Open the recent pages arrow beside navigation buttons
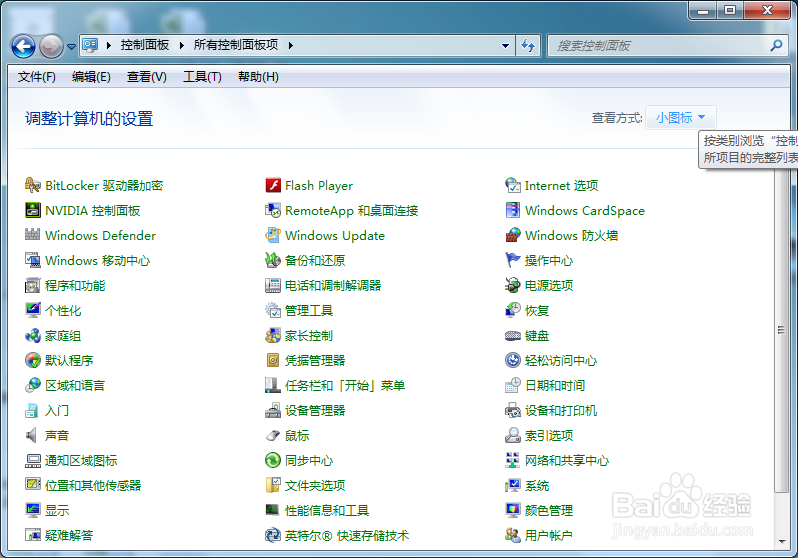Viewport: 798px width, 558px height. click(71, 46)
